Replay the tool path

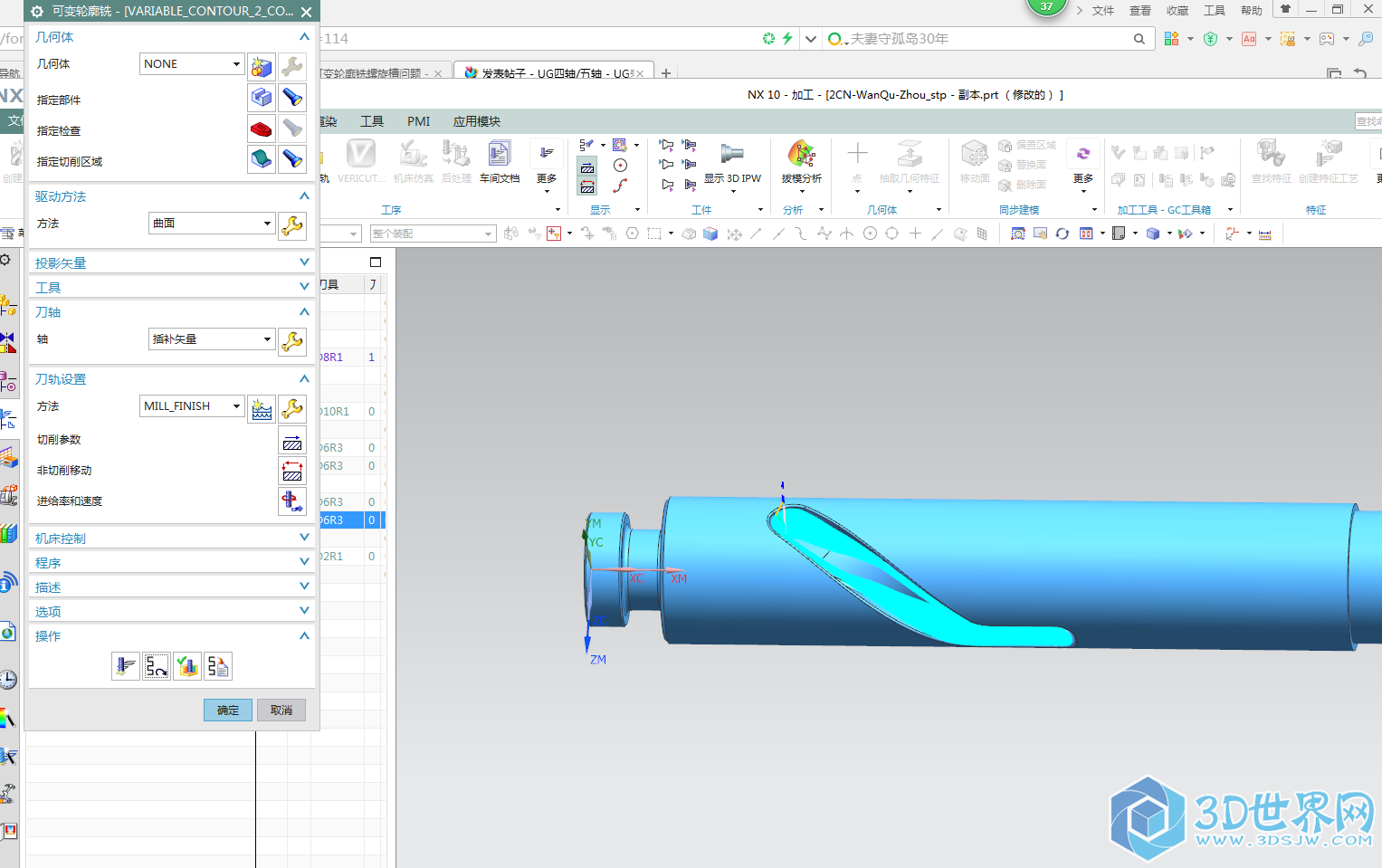157,666
